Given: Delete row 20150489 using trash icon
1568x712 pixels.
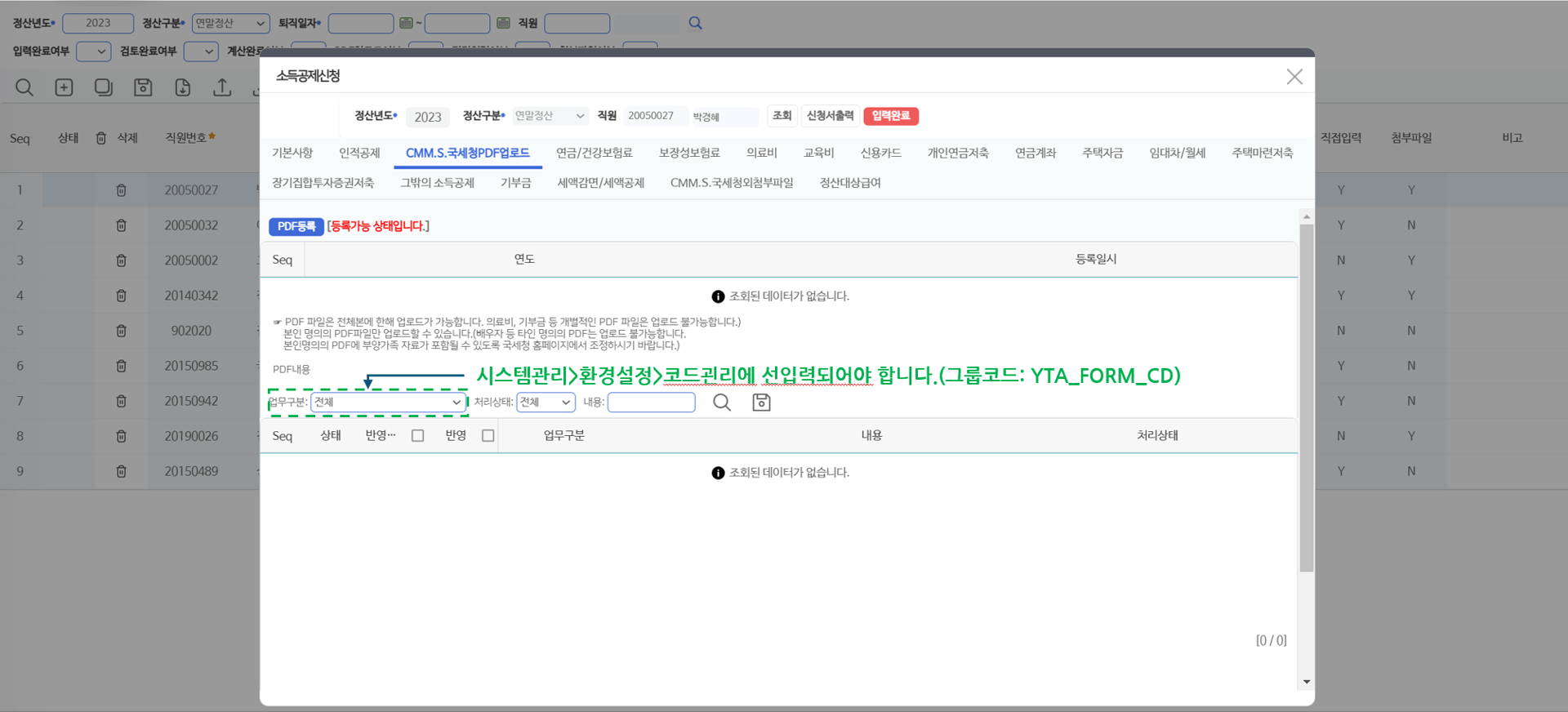Looking at the screenshot, I should pos(121,471).
